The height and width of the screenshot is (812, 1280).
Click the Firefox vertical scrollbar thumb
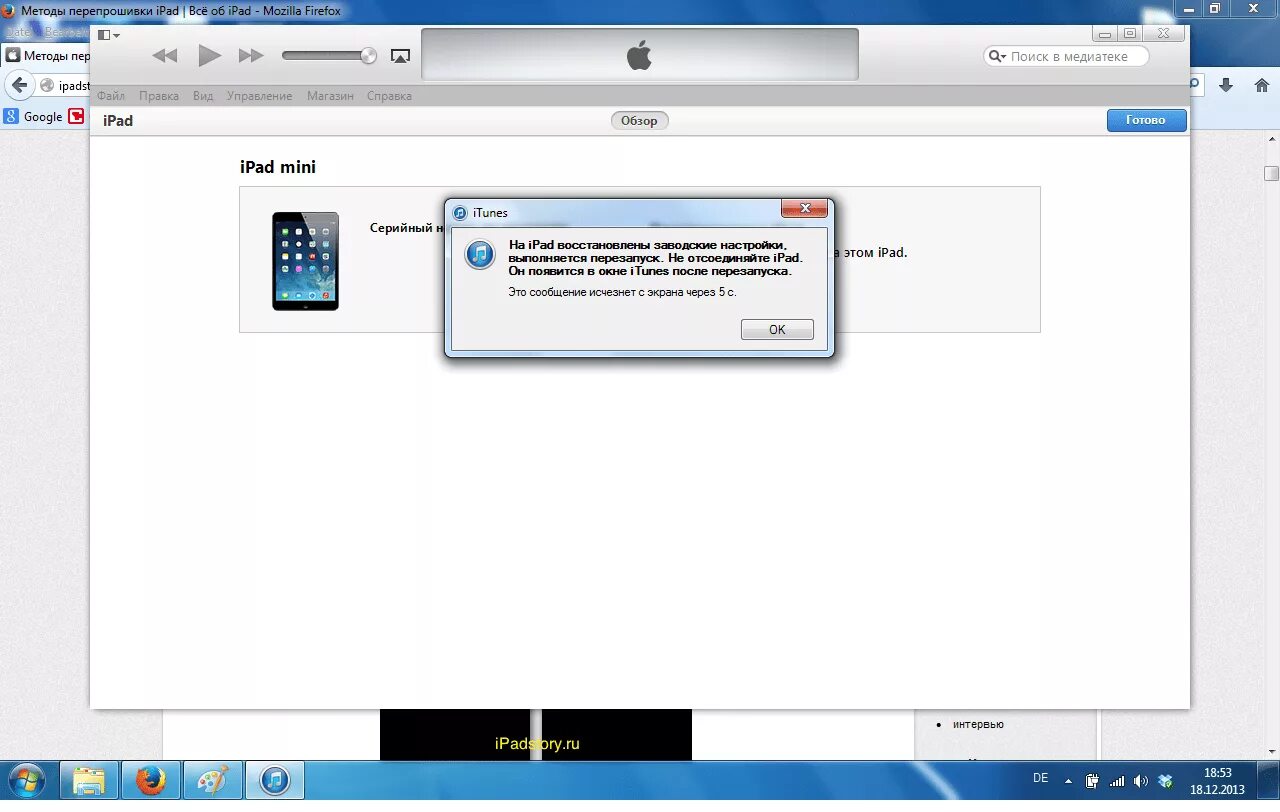(1271, 173)
